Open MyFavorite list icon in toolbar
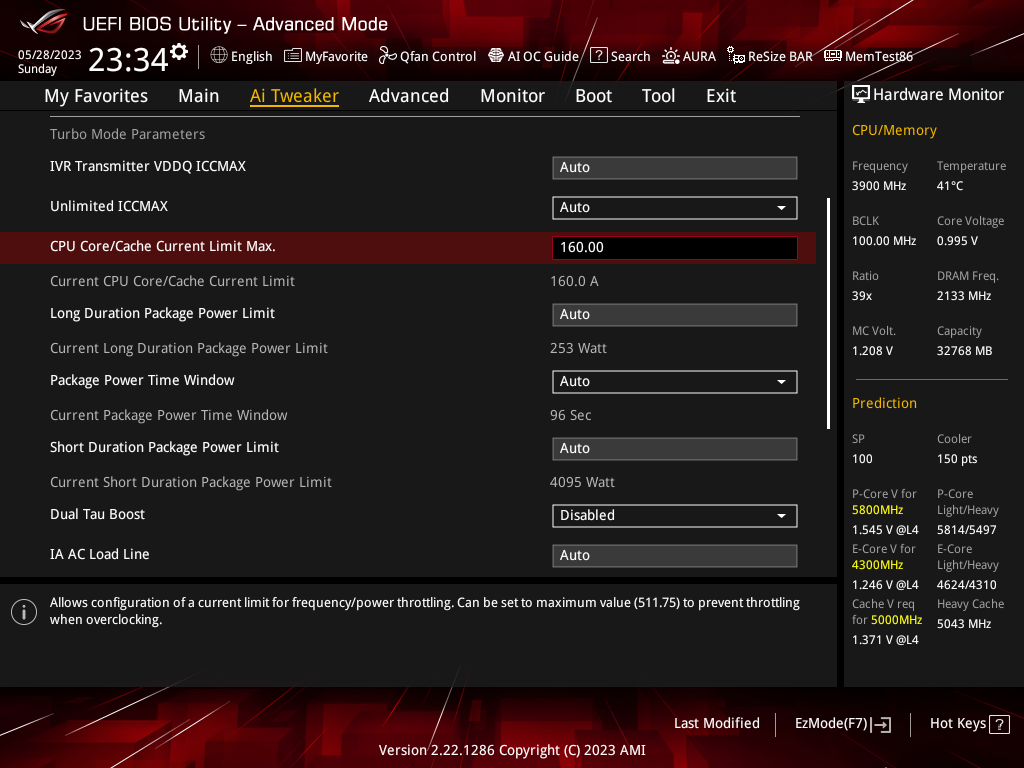 (293, 56)
